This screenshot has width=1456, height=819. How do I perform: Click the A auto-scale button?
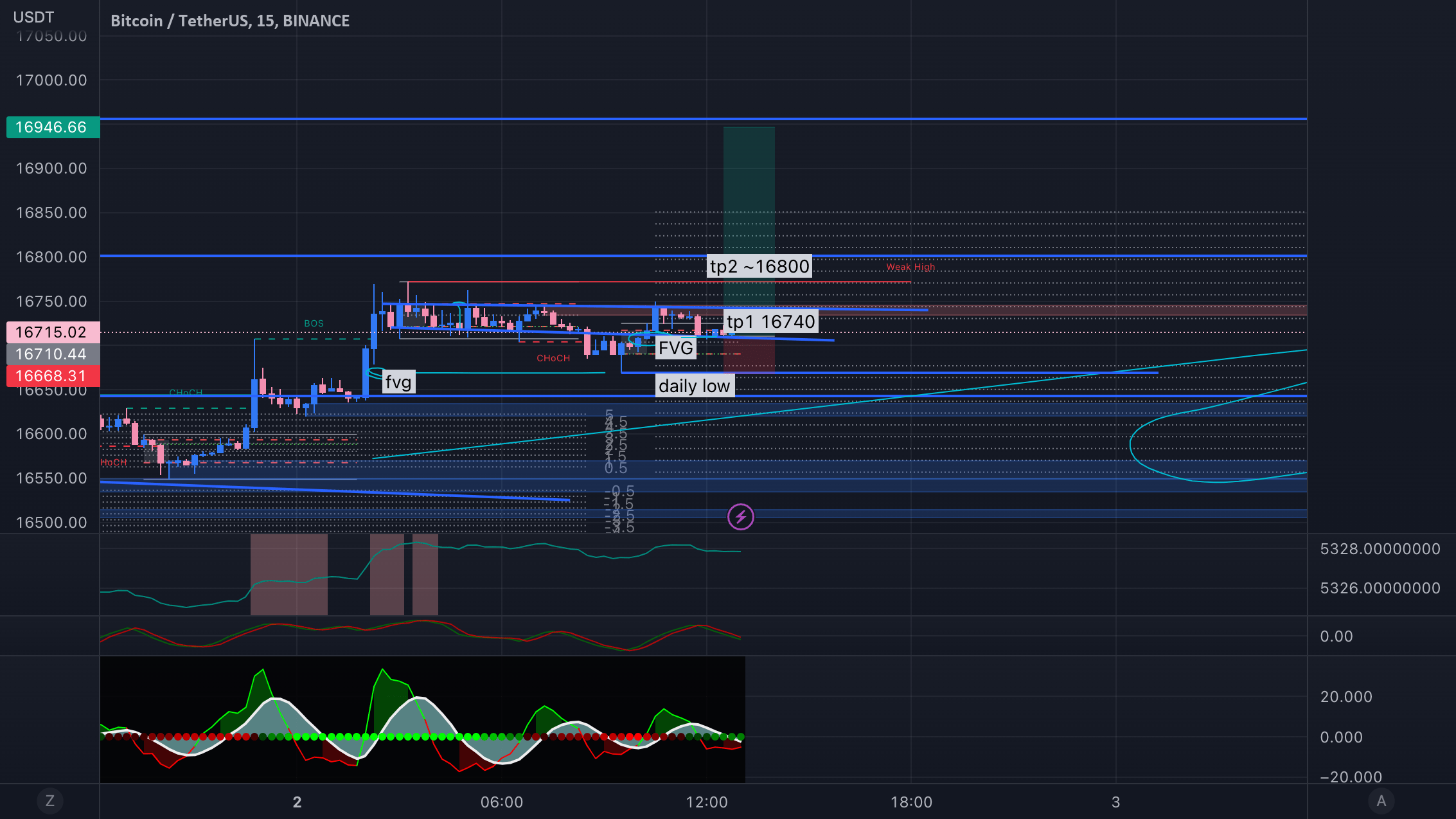click(1381, 801)
